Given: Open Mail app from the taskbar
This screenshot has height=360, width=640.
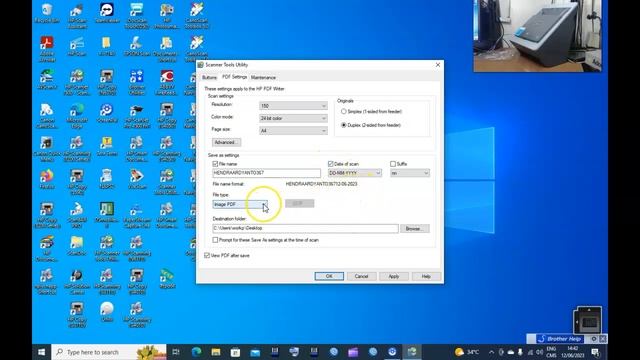Looking at the screenshot, I should point(255,352).
